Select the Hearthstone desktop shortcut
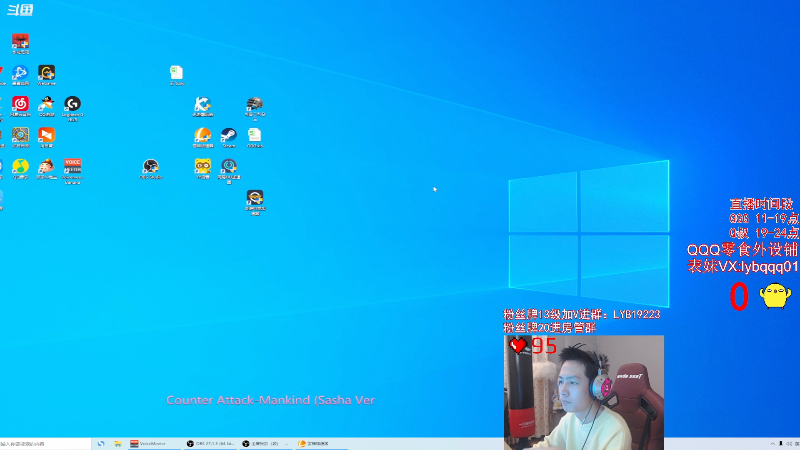Screen dimensions: 800x450 [20, 137]
